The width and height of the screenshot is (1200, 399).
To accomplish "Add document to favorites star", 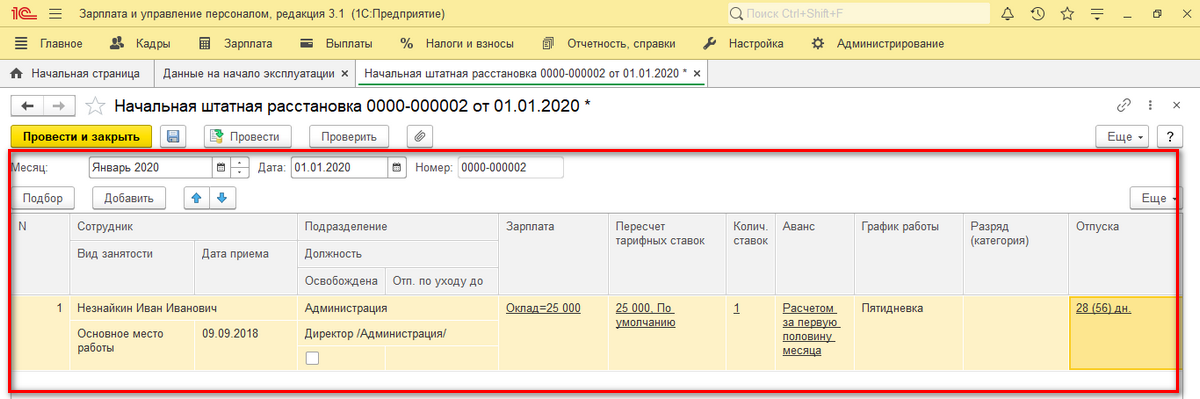I will 96,106.
